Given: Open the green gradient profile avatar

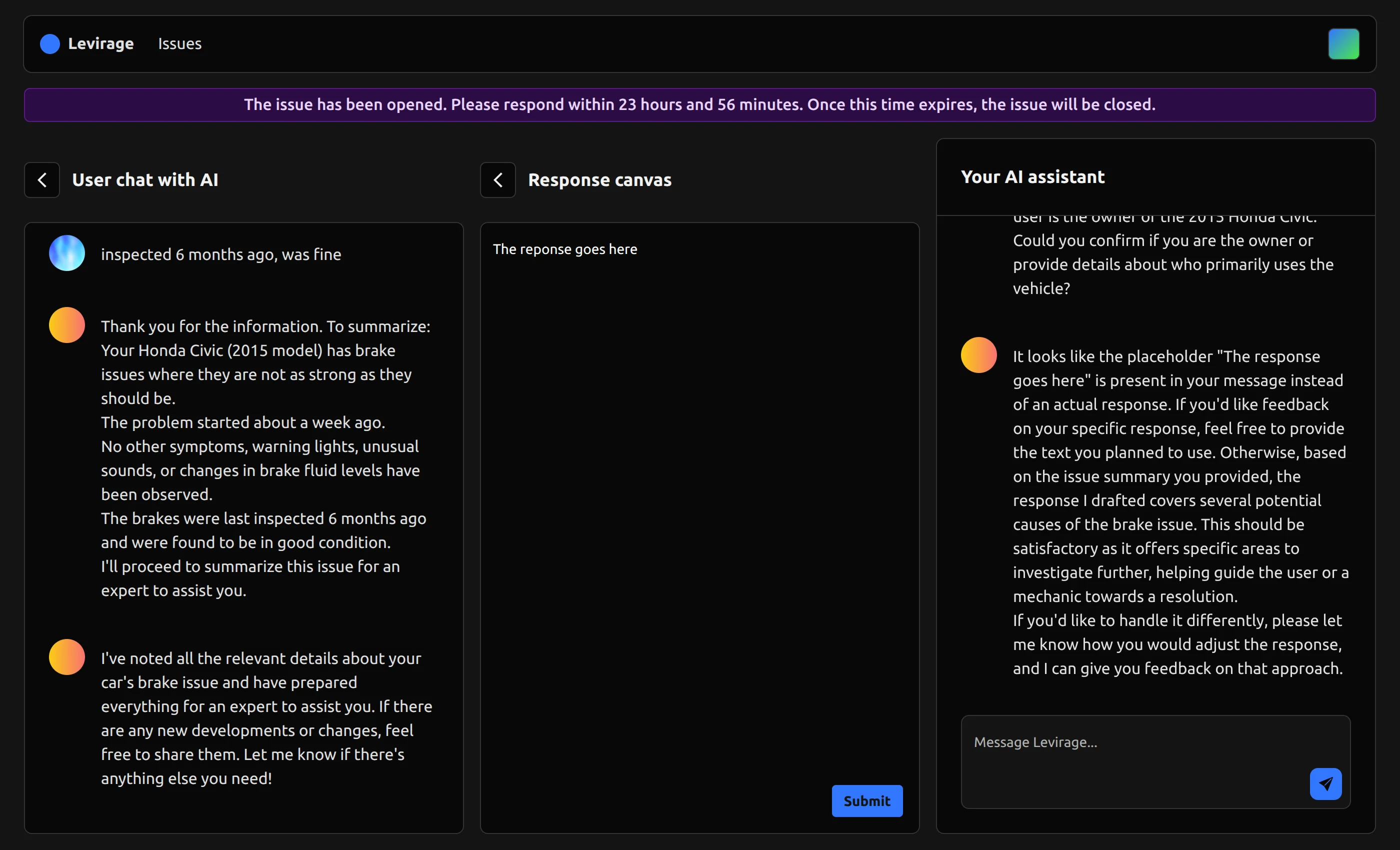Looking at the screenshot, I should point(1343,44).
